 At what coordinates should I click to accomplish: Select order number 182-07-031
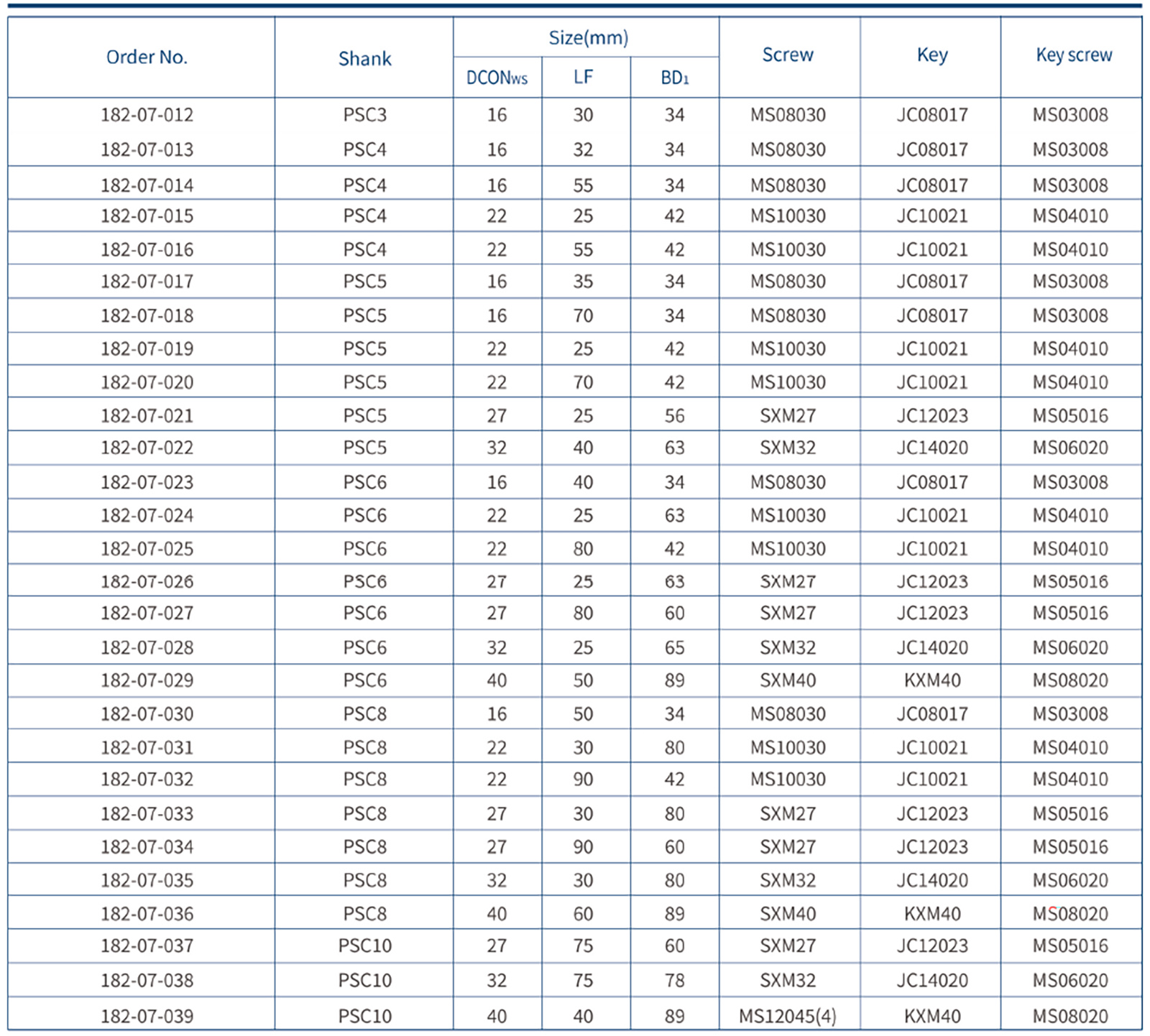pyautogui.click(x=147, y=748)
